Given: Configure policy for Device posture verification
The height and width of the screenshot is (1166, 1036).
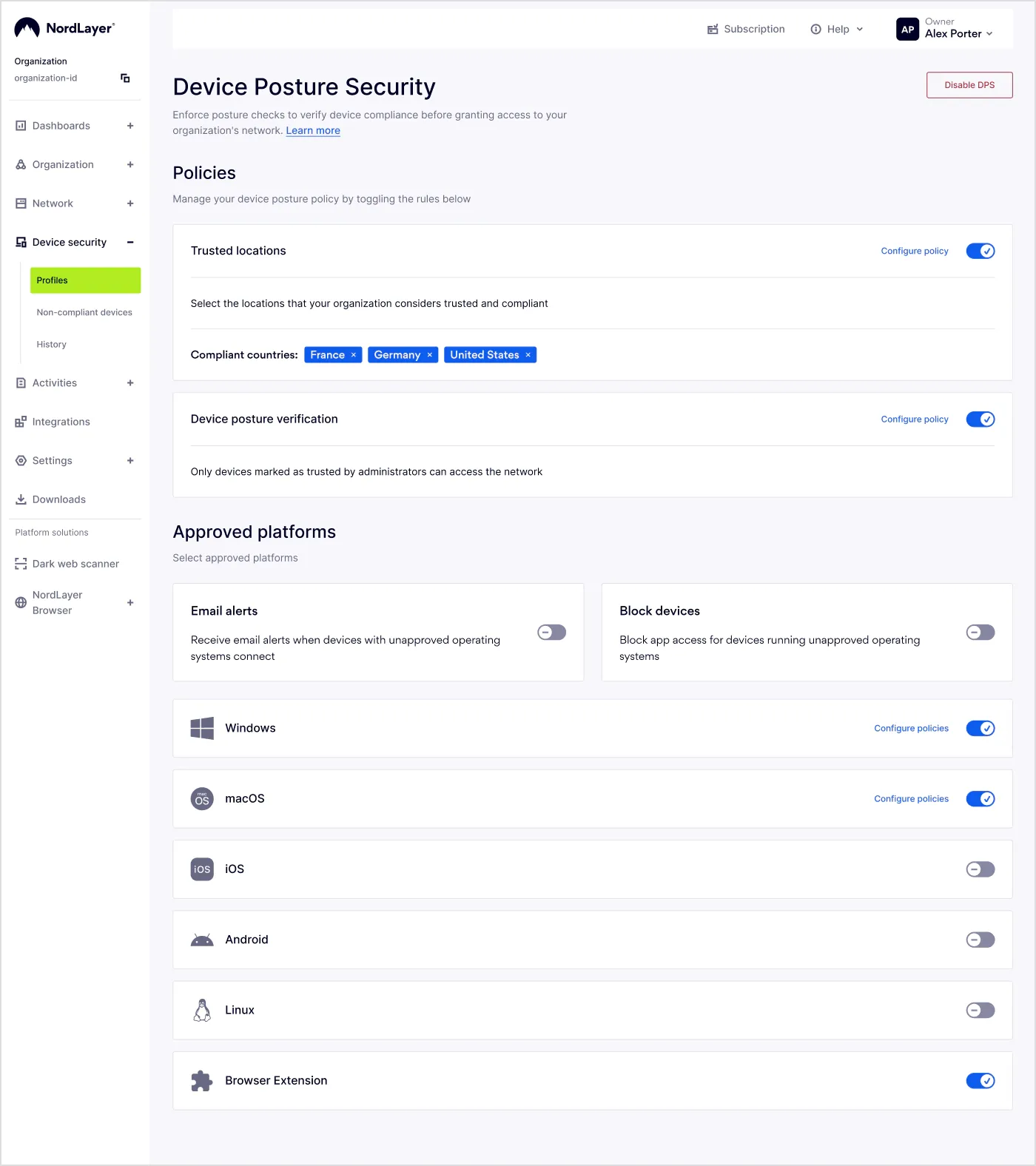Looking at the screenshot, I should pyautogui.click(x=915, y=419).
